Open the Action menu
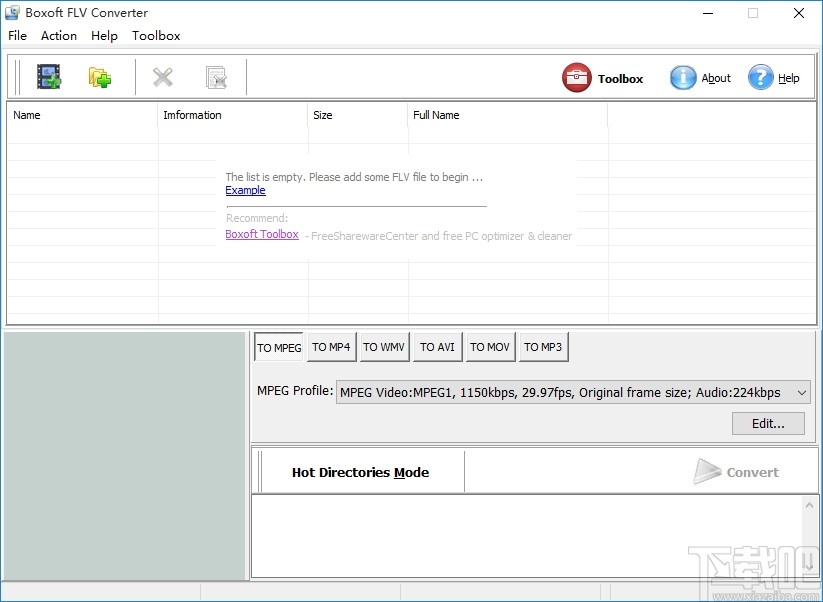 pyautogui.click(x=58, y=35)
